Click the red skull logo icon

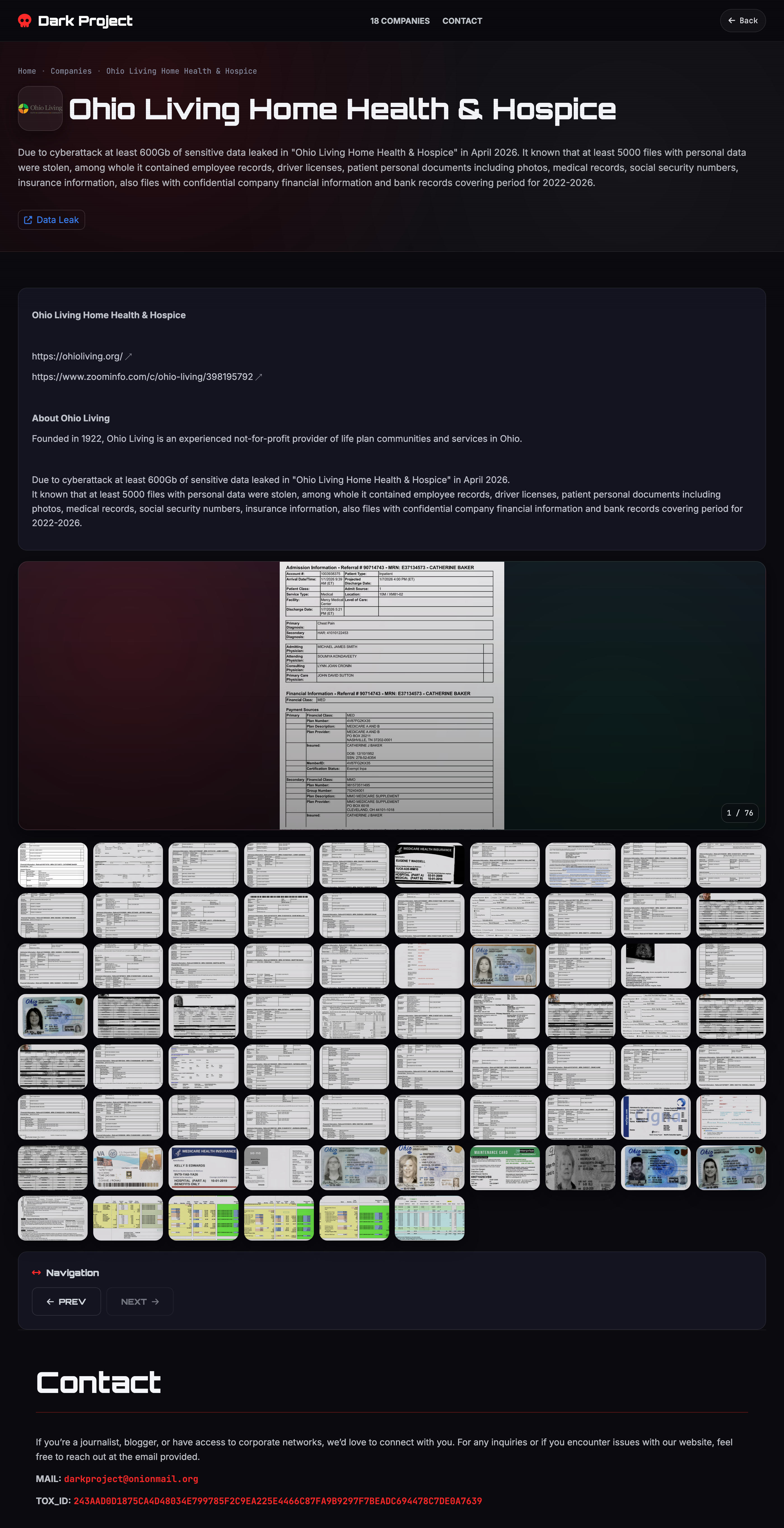24,21
